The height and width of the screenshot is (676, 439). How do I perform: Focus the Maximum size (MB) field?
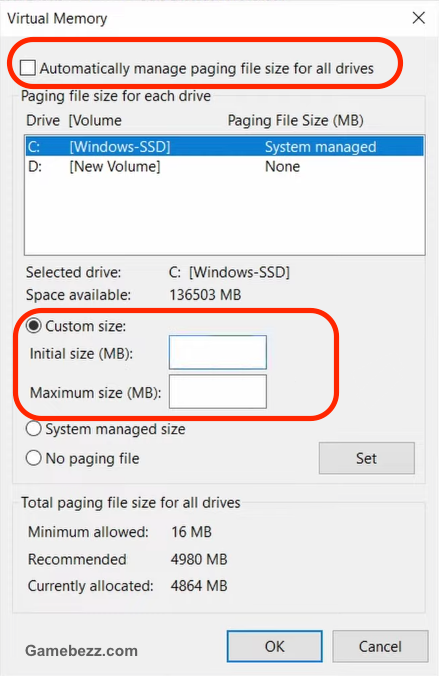pyautogui.click(x=218, y=391)
